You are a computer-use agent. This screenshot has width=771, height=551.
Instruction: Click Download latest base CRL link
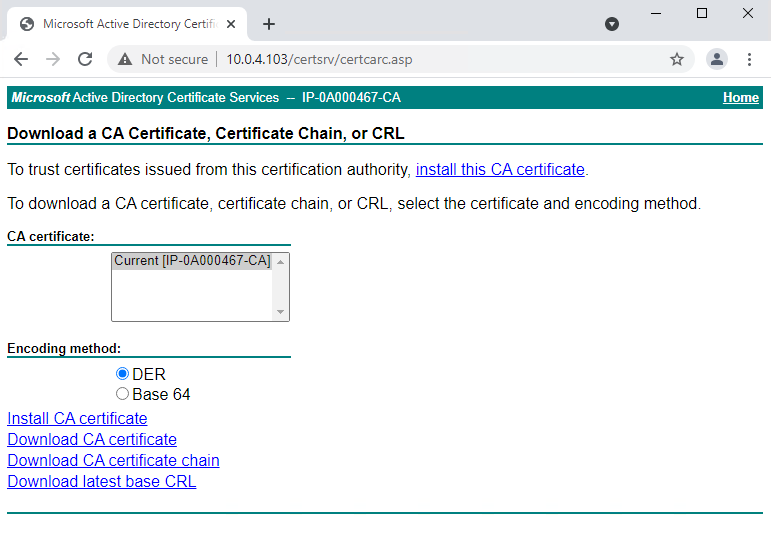click(102, 482)
